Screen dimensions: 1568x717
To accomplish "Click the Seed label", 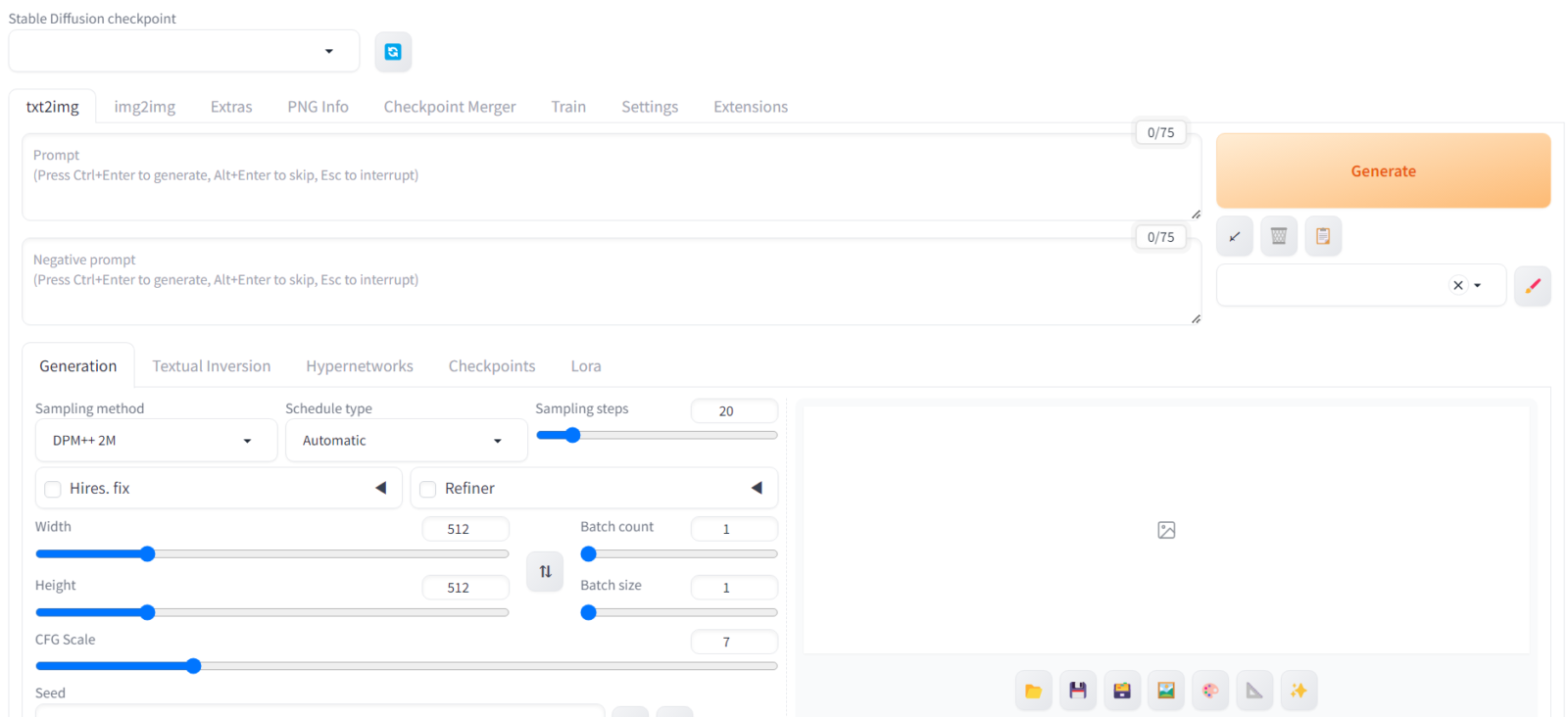I will 50,693.
